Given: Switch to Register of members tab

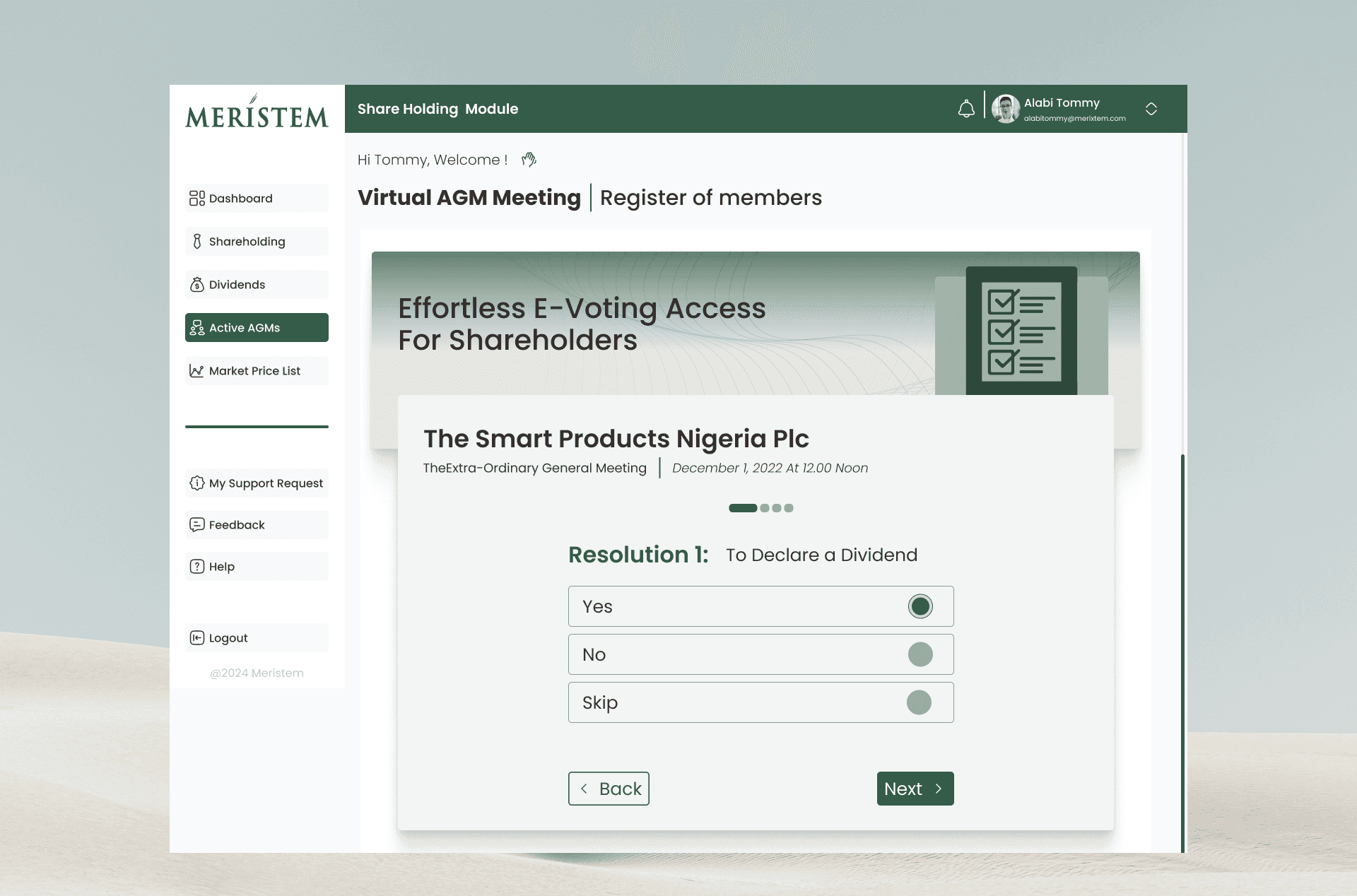Looking at the screenshot, I should pos(710,198).
